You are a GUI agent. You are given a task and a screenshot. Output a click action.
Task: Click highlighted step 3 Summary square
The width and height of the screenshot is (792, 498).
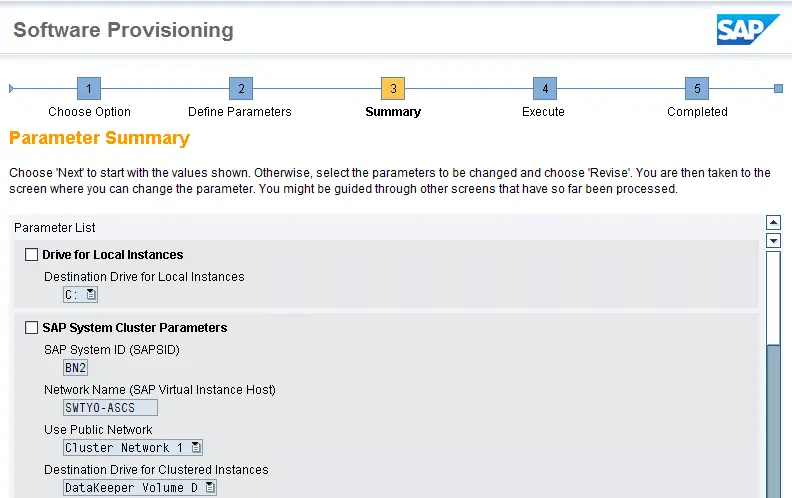click(x=393, y=88)
